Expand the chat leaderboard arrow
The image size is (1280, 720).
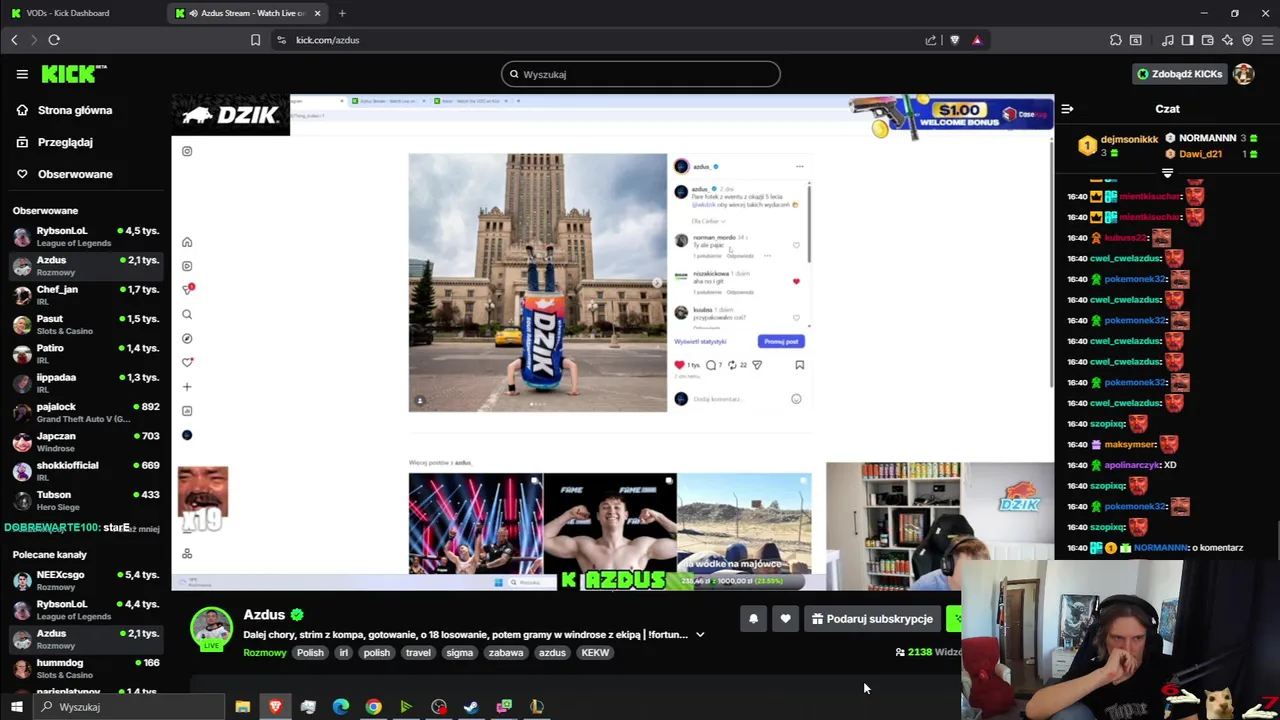coord(1167,174)
